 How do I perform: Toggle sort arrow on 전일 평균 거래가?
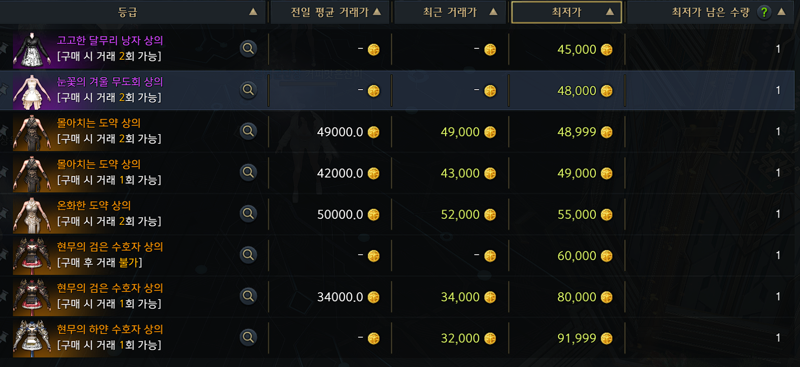tap(377, 13)
